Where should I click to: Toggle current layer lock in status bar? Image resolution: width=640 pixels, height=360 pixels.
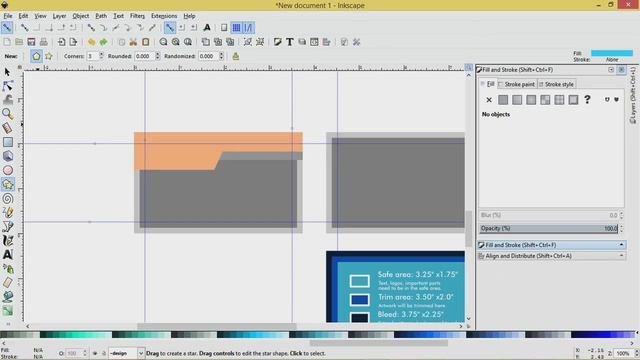click(103, 353)
